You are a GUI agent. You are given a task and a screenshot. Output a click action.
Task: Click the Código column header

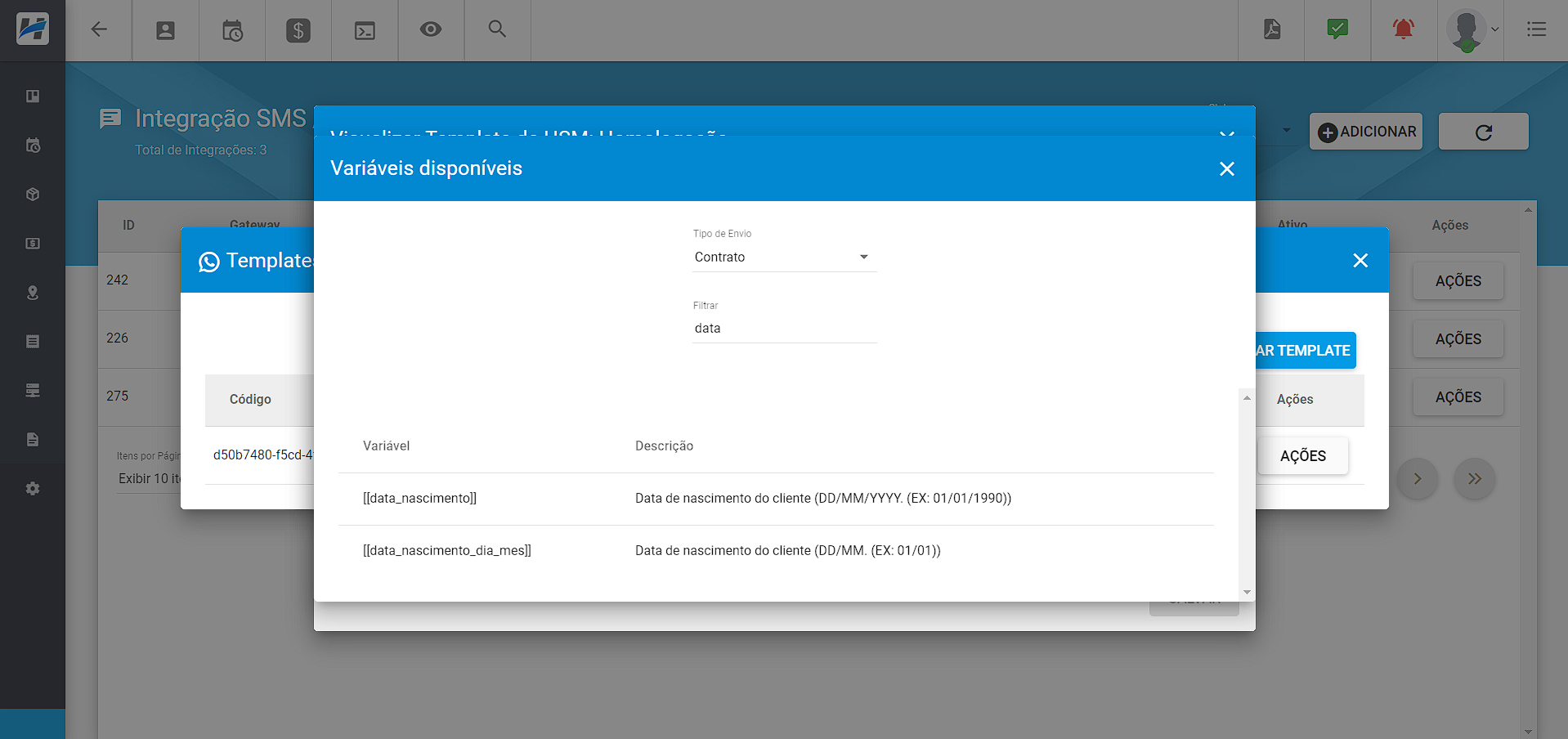point(250,399)
